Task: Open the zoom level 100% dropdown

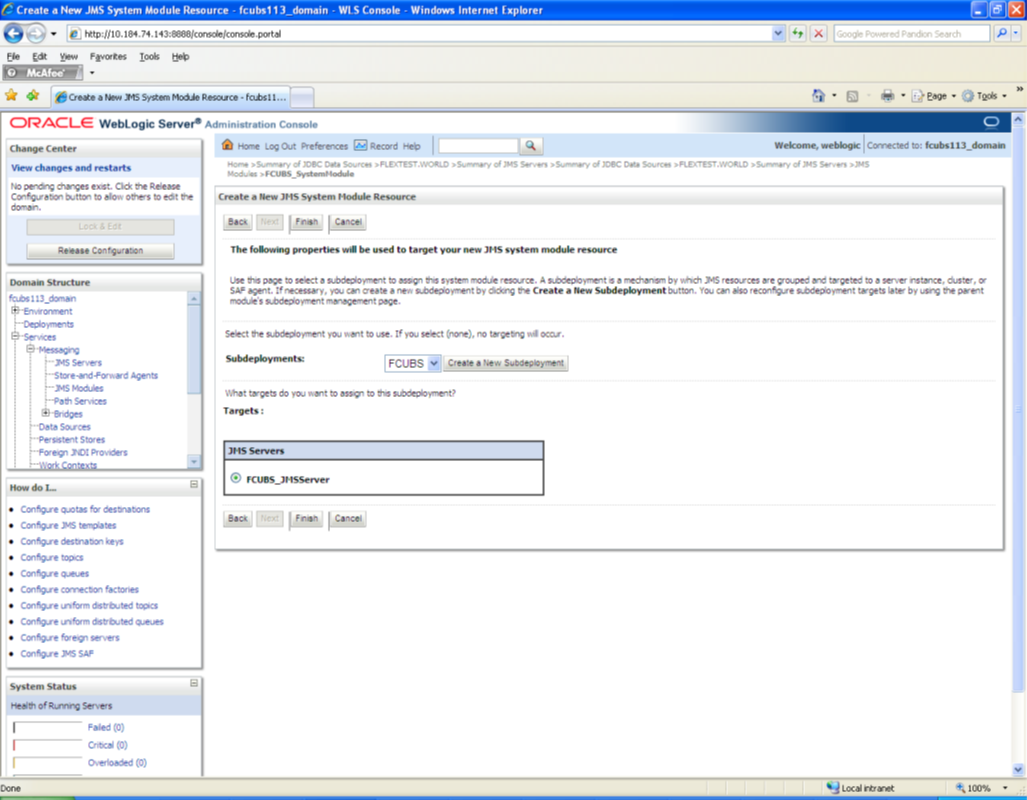Action: [1005, 788]
